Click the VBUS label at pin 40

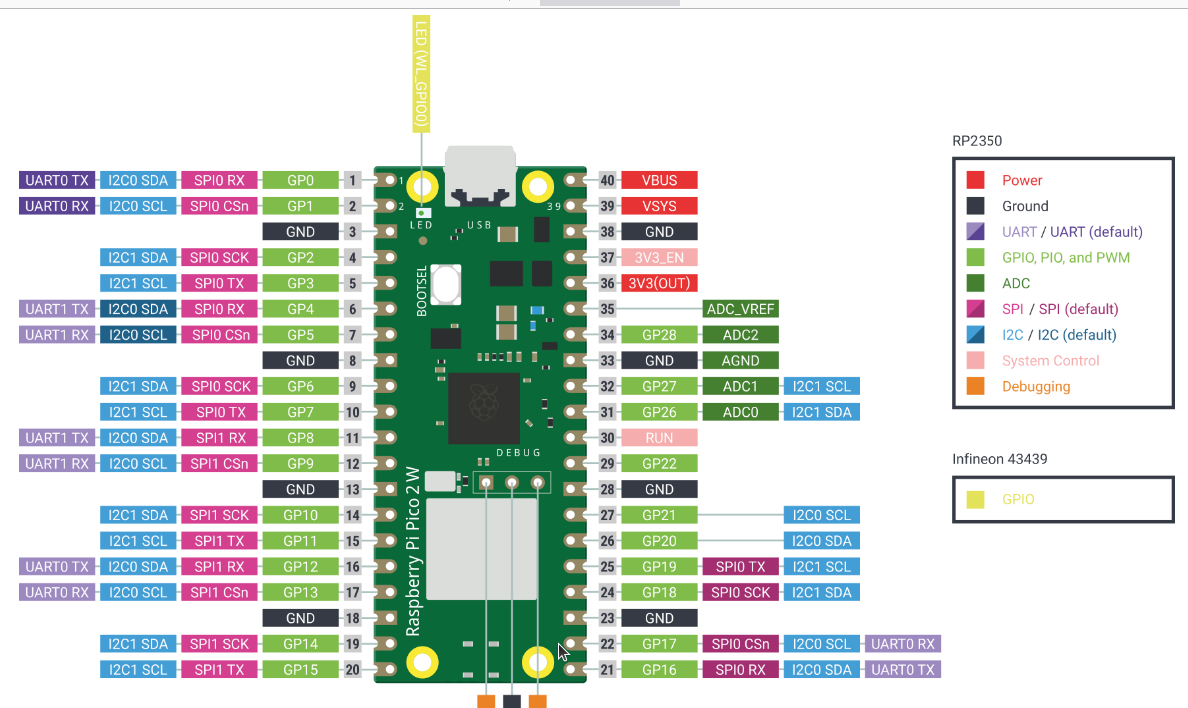[x=659, y=181]
